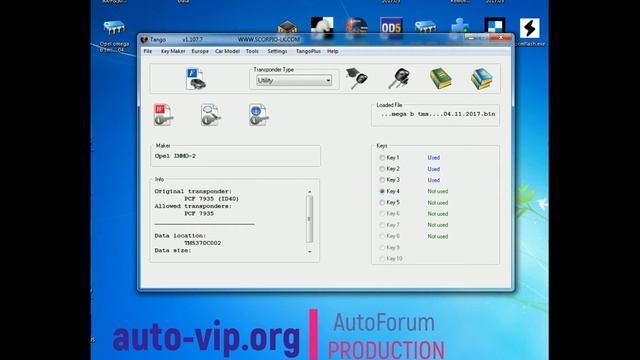Click key with graduation cap icon
Screen dimensions: 640x360
click(357, 79)
